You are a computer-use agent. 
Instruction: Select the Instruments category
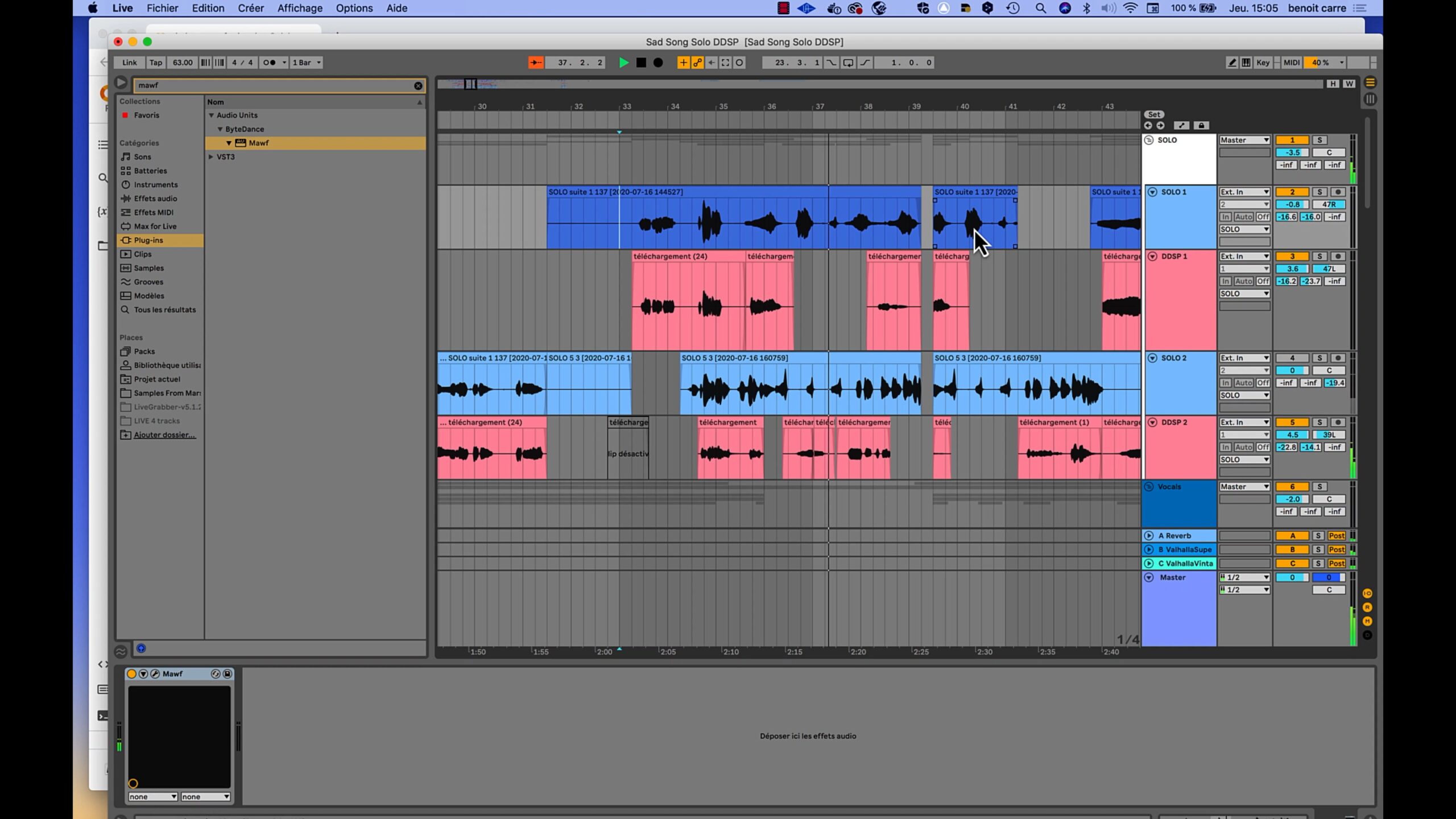(155, 185)
